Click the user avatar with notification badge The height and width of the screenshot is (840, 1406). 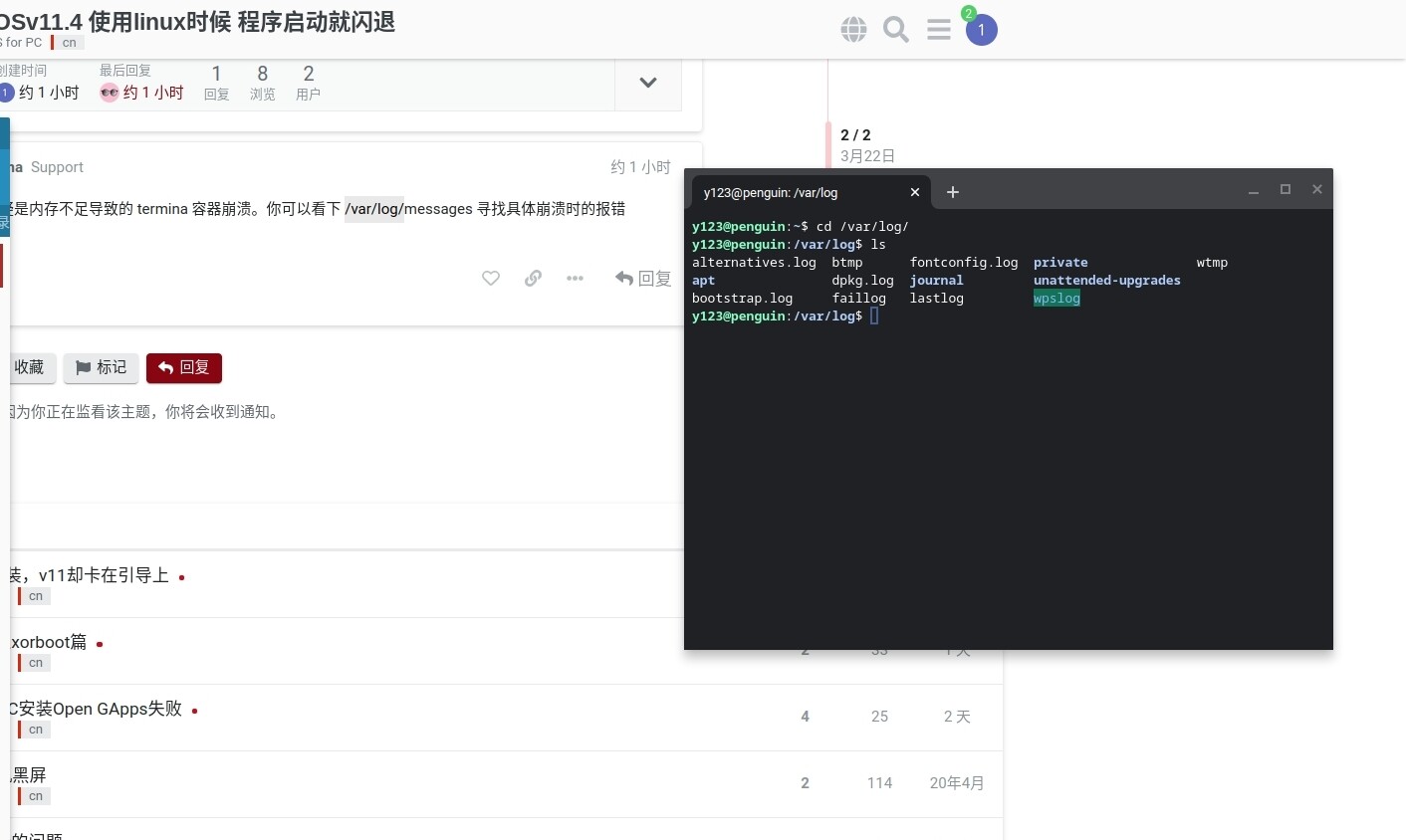pos(981,30)
